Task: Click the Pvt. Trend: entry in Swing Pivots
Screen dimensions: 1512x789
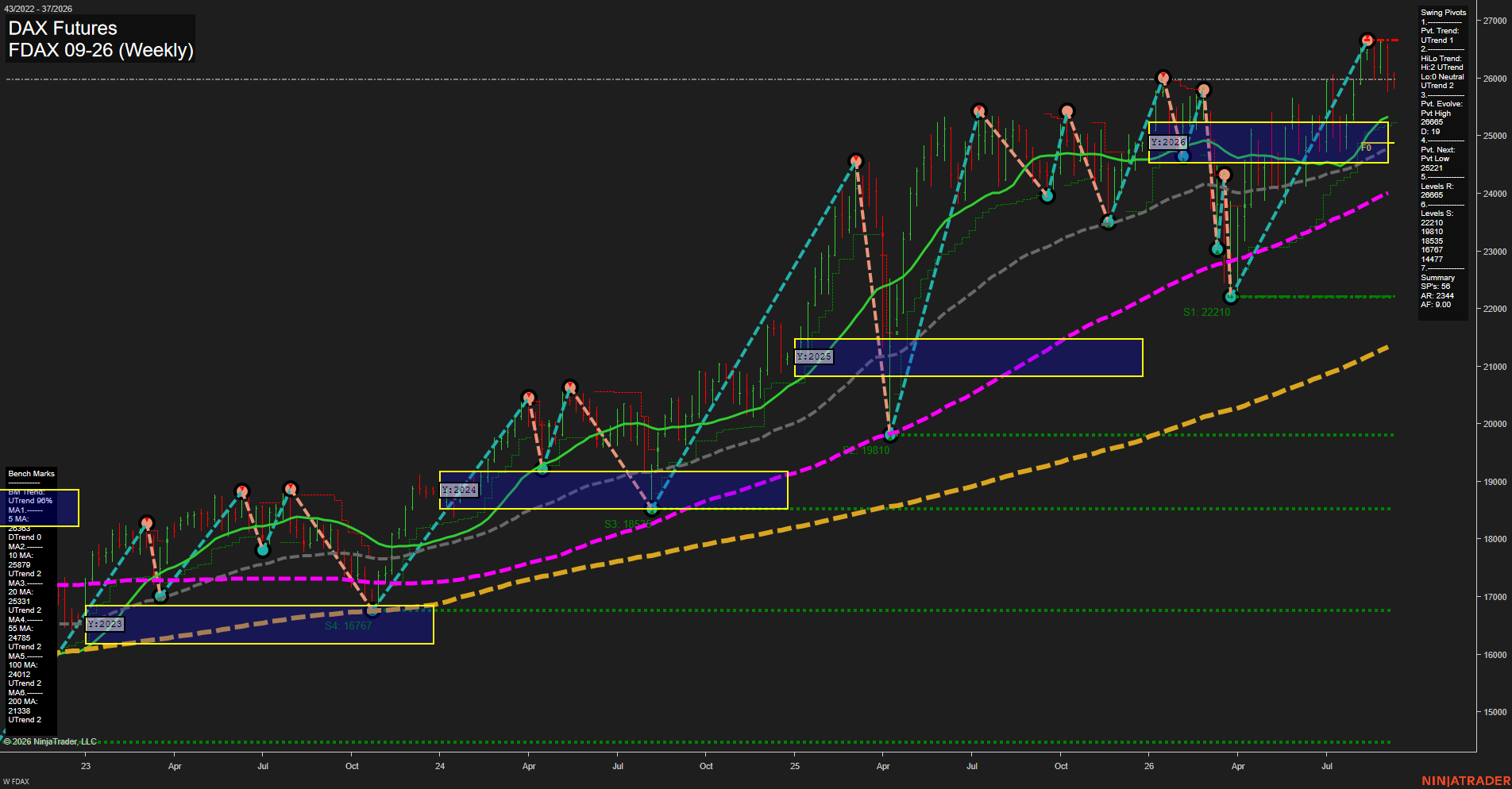Action: point(1440,31)
